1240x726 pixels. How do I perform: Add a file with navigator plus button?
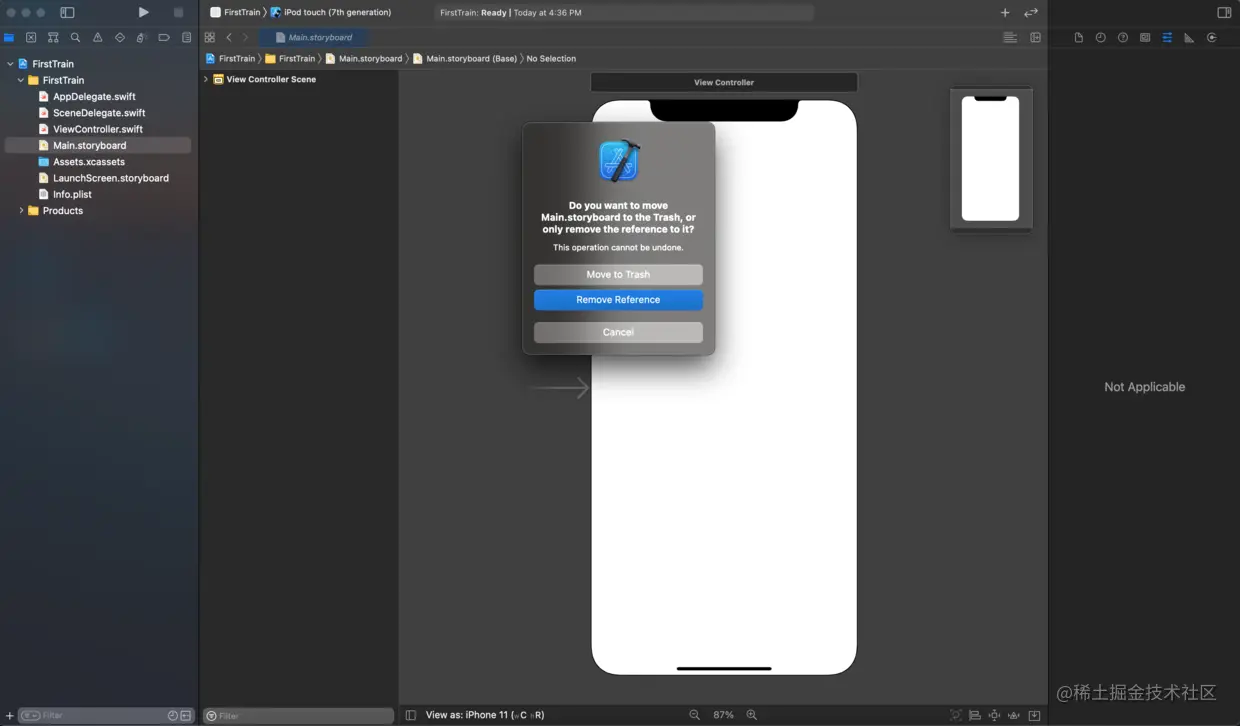point(9,716)
